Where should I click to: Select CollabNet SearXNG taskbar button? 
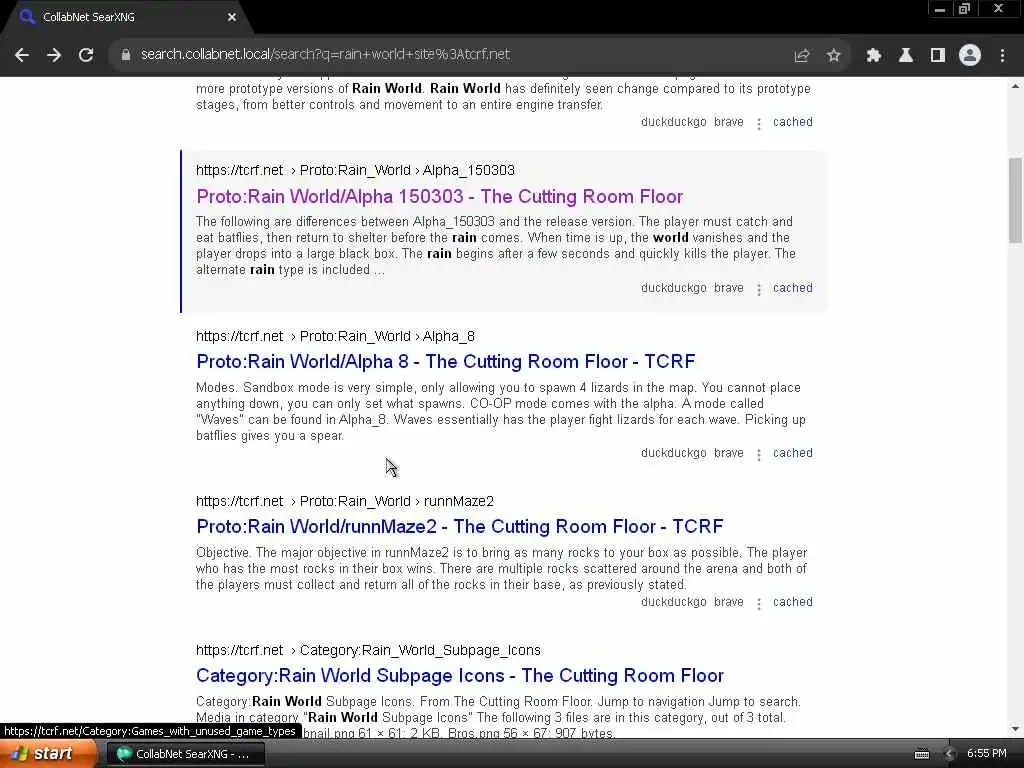coord(185,754)
